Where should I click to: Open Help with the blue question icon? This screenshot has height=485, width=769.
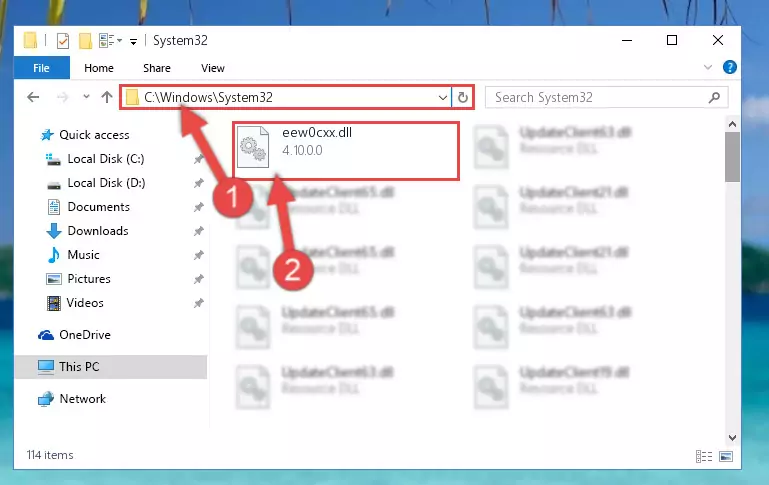coord(729,67)
